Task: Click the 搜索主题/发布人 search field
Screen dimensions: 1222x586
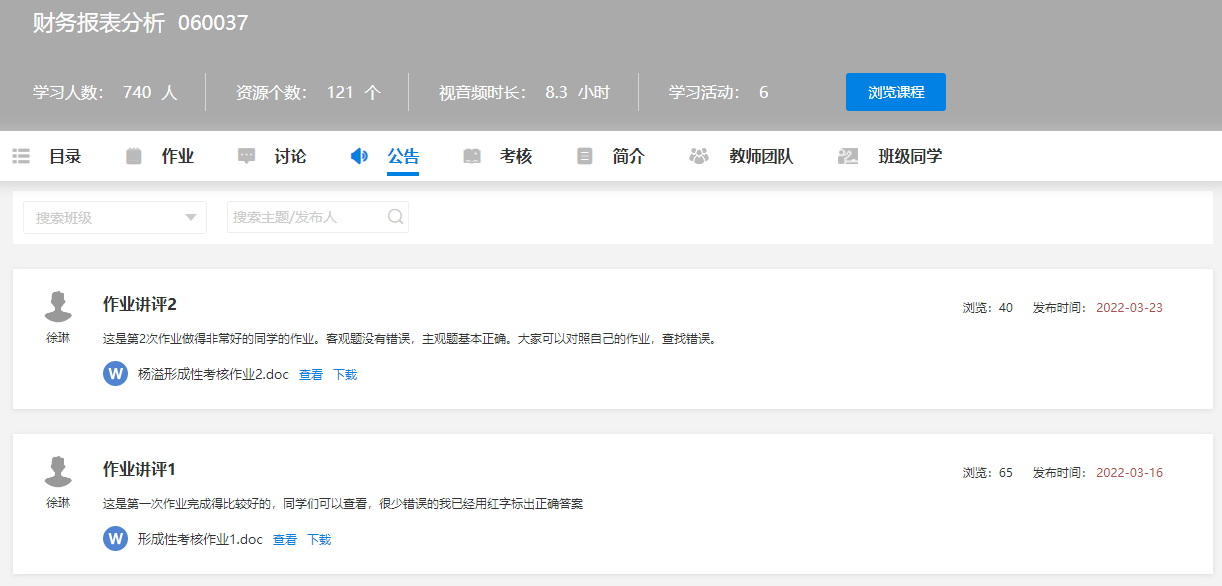Action: click(318, 217)
